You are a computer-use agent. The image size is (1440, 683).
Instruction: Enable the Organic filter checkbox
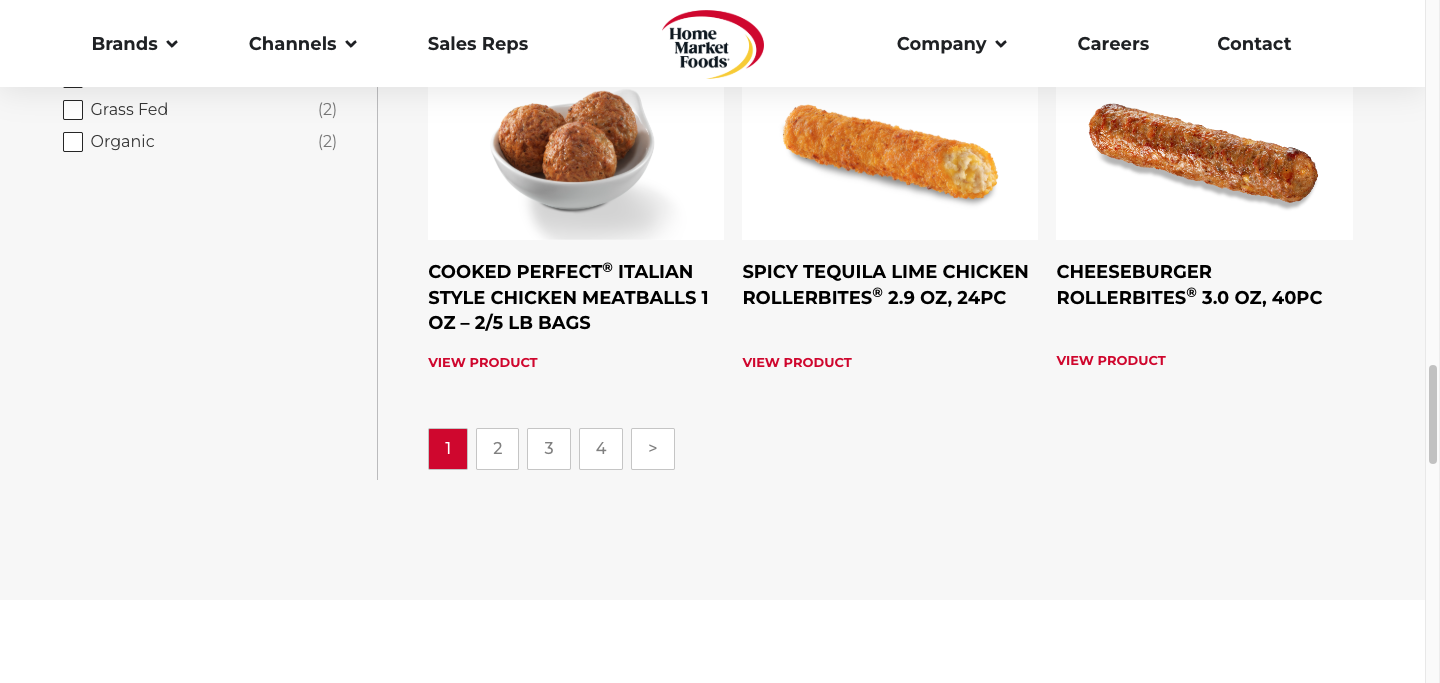pos(73,142)
